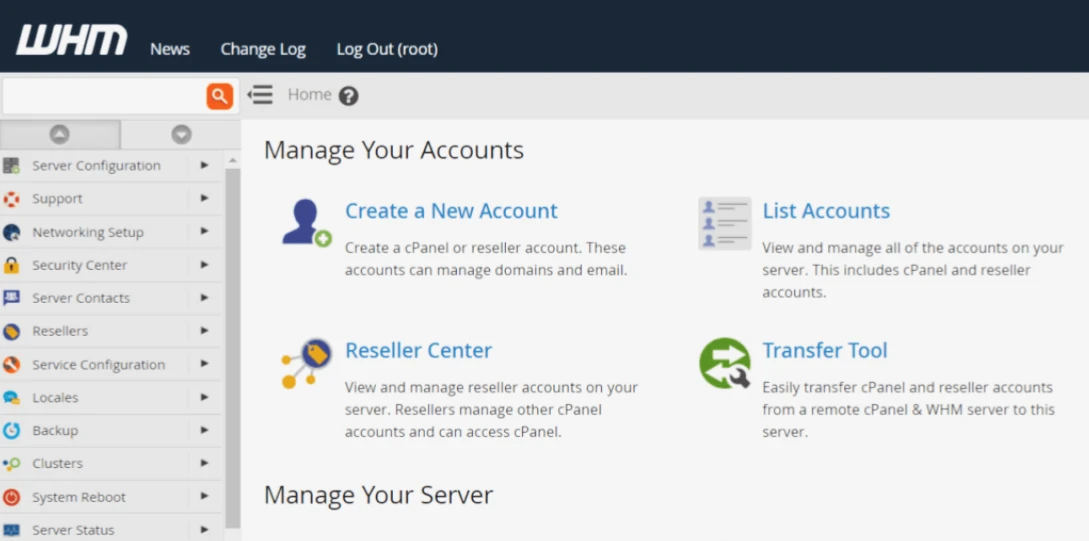Select Networking Setup in the sidebar

tap(88, 232)
